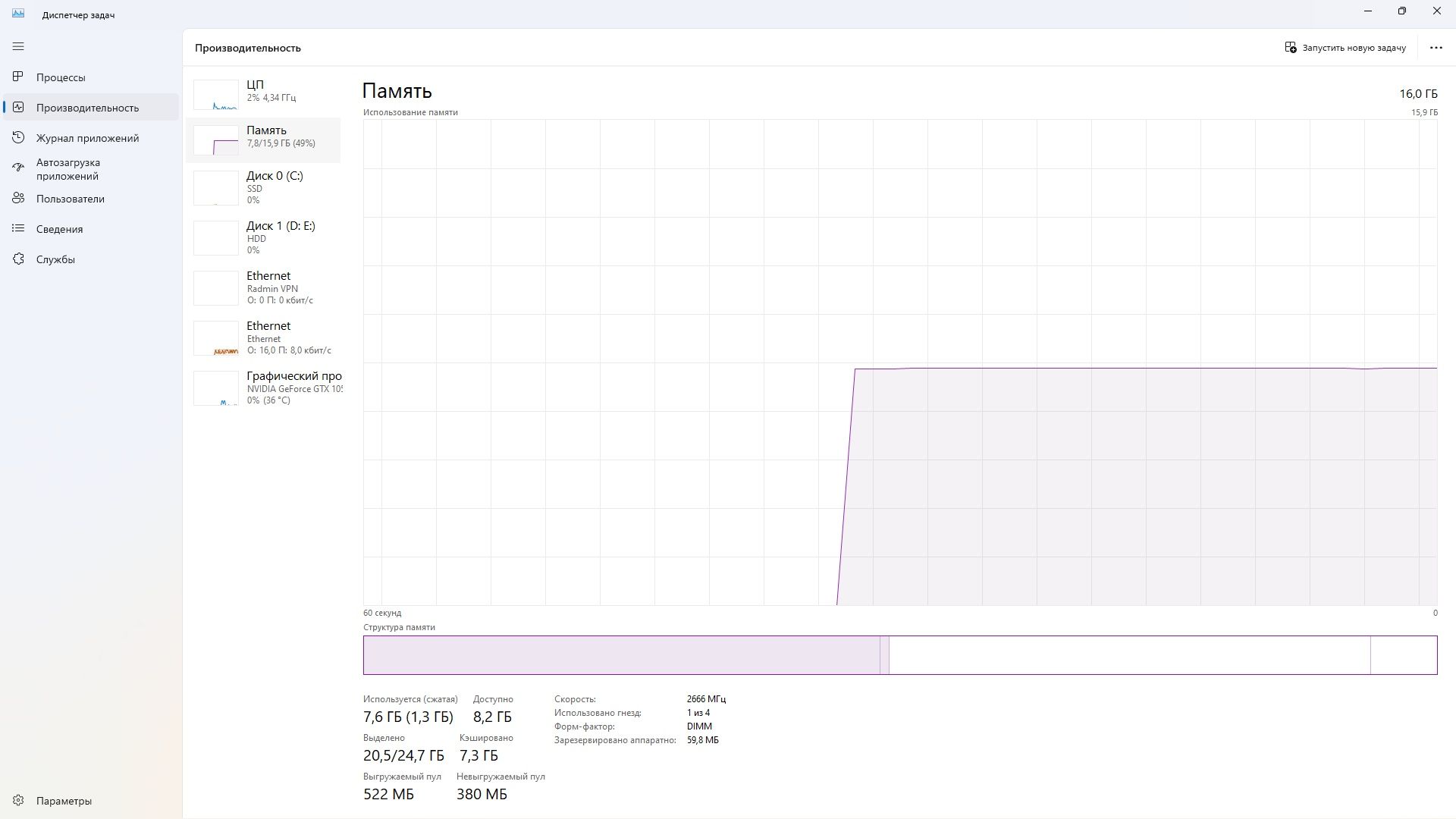Click the Task Manager title bar icon
Screen dimensions: 1456x819
(18, 13)
